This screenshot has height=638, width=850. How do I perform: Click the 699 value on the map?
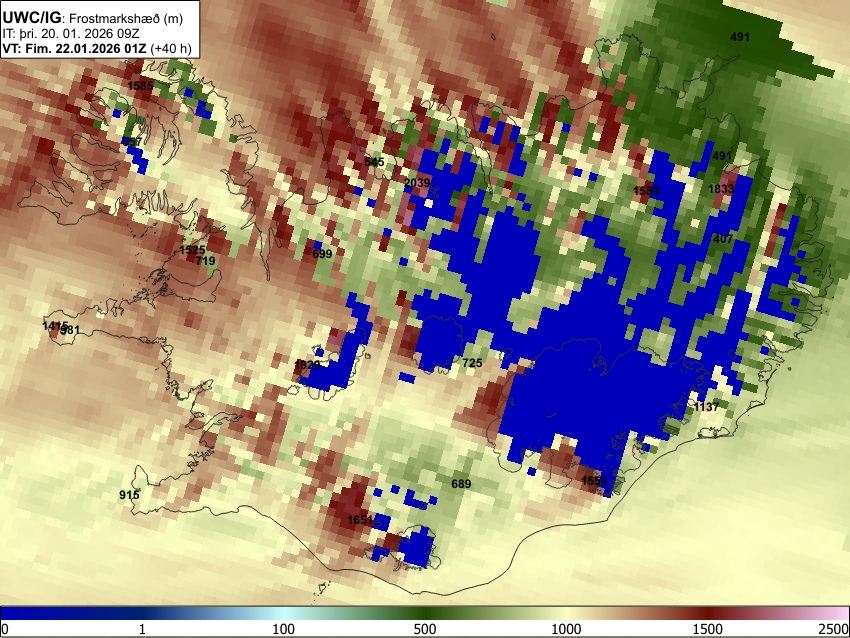[x=322, y=254]
